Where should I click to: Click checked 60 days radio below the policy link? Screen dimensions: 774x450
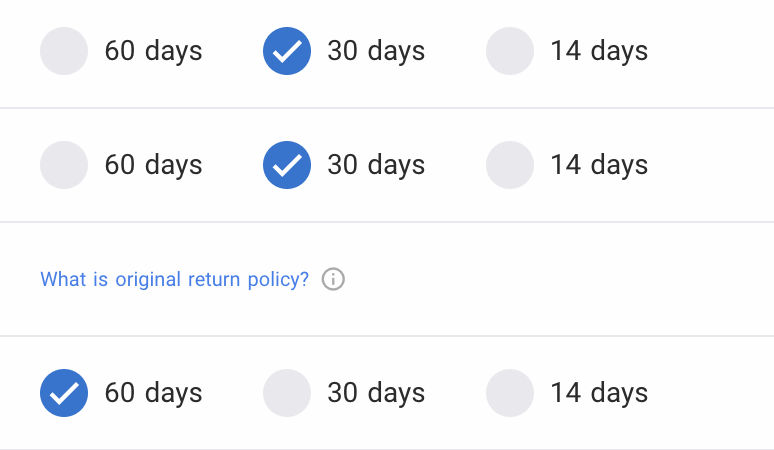click(64, 393)
